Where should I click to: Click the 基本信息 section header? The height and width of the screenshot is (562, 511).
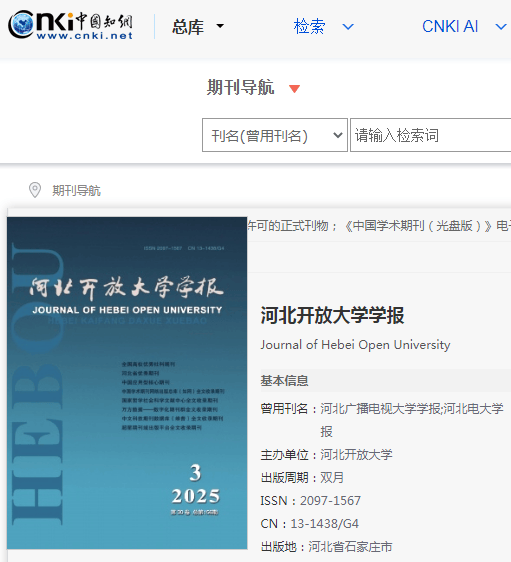pyautogui.click(x=285, y=381)
